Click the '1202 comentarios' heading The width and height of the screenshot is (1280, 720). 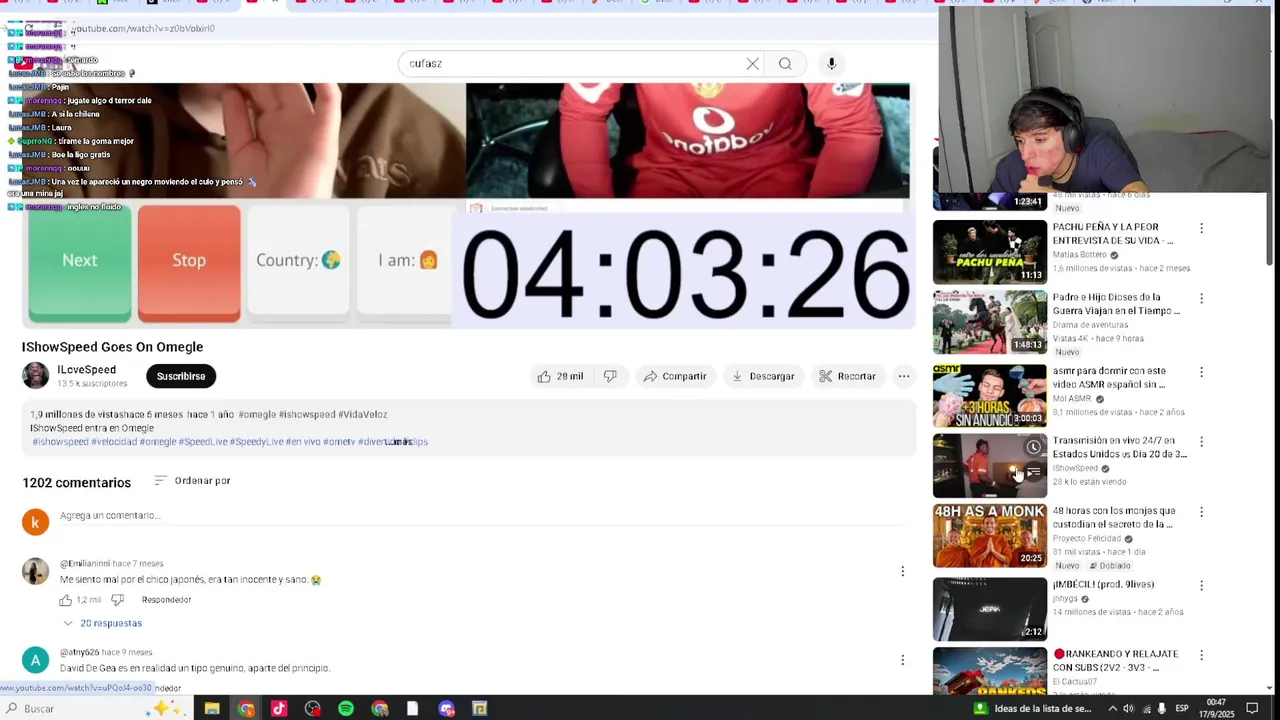77,483
